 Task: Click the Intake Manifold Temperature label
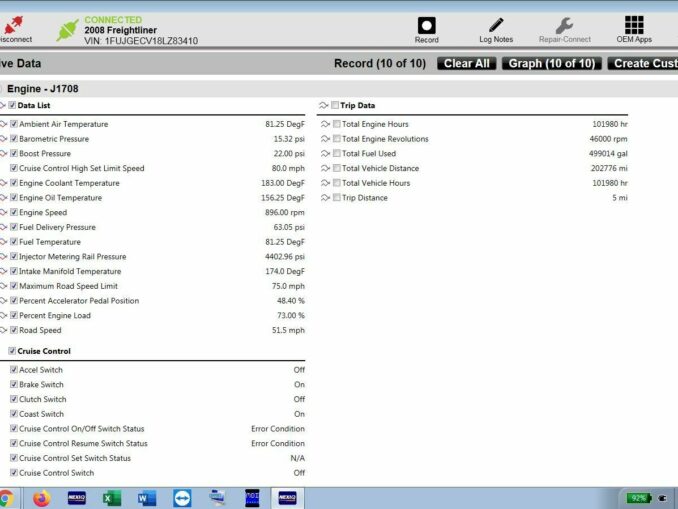click(x=70, y=271)
